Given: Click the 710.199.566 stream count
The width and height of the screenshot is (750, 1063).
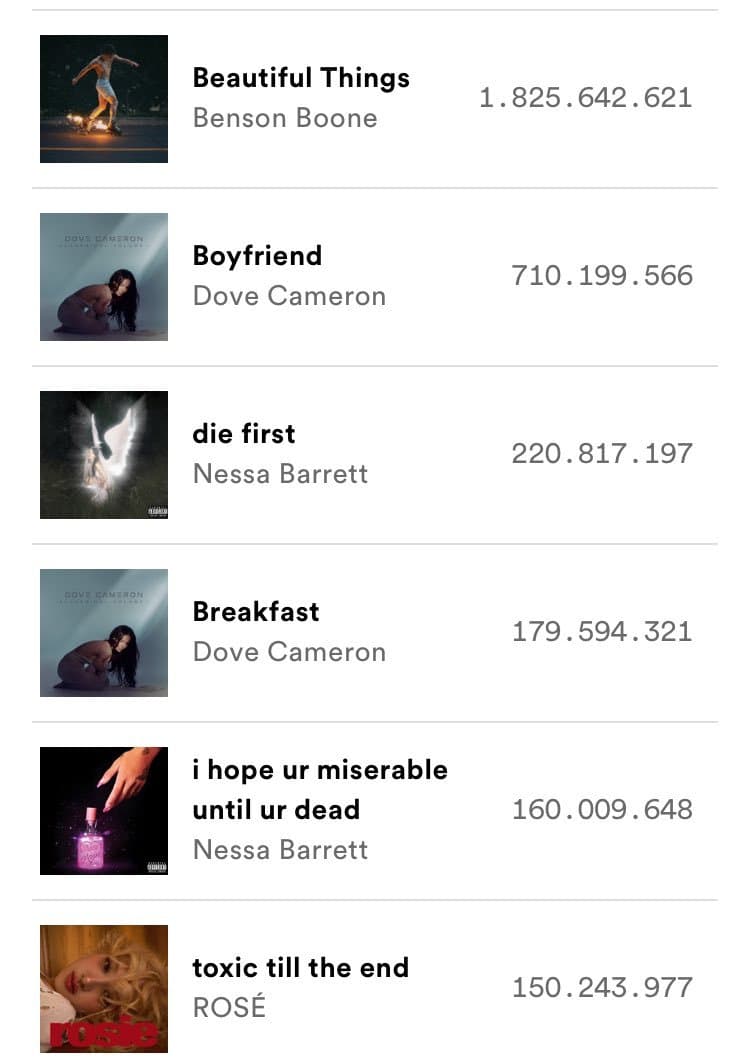Looking at the screenshot, I should tap(602, 276).
